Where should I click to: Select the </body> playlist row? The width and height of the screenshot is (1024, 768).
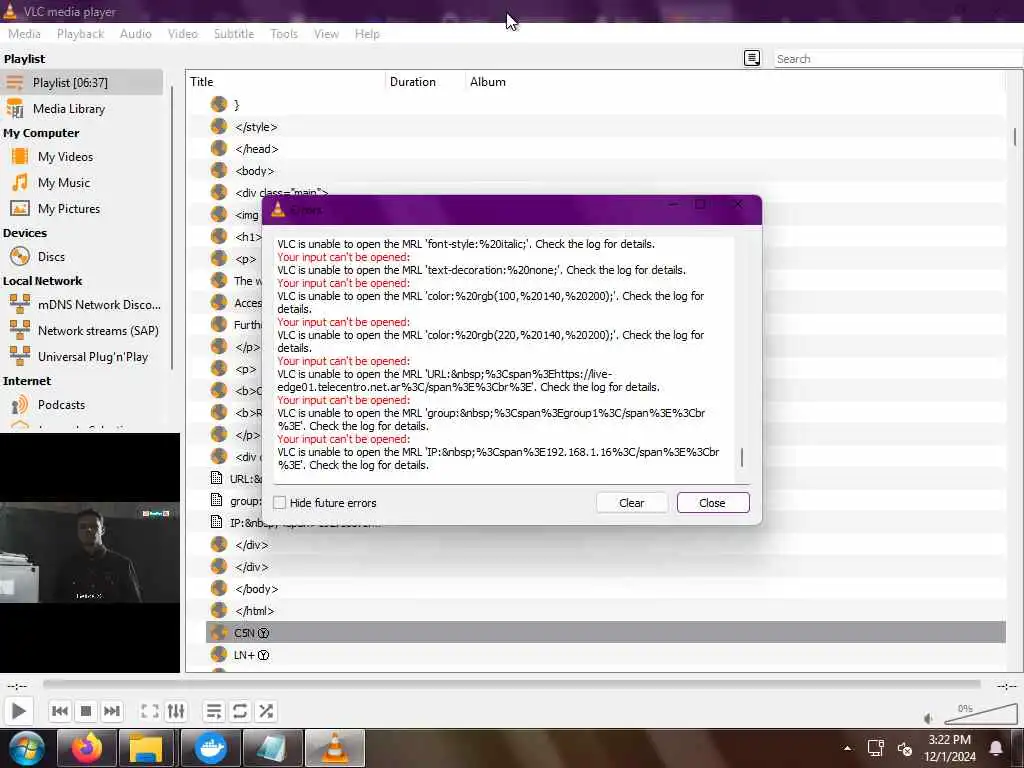tap(605, 588)
